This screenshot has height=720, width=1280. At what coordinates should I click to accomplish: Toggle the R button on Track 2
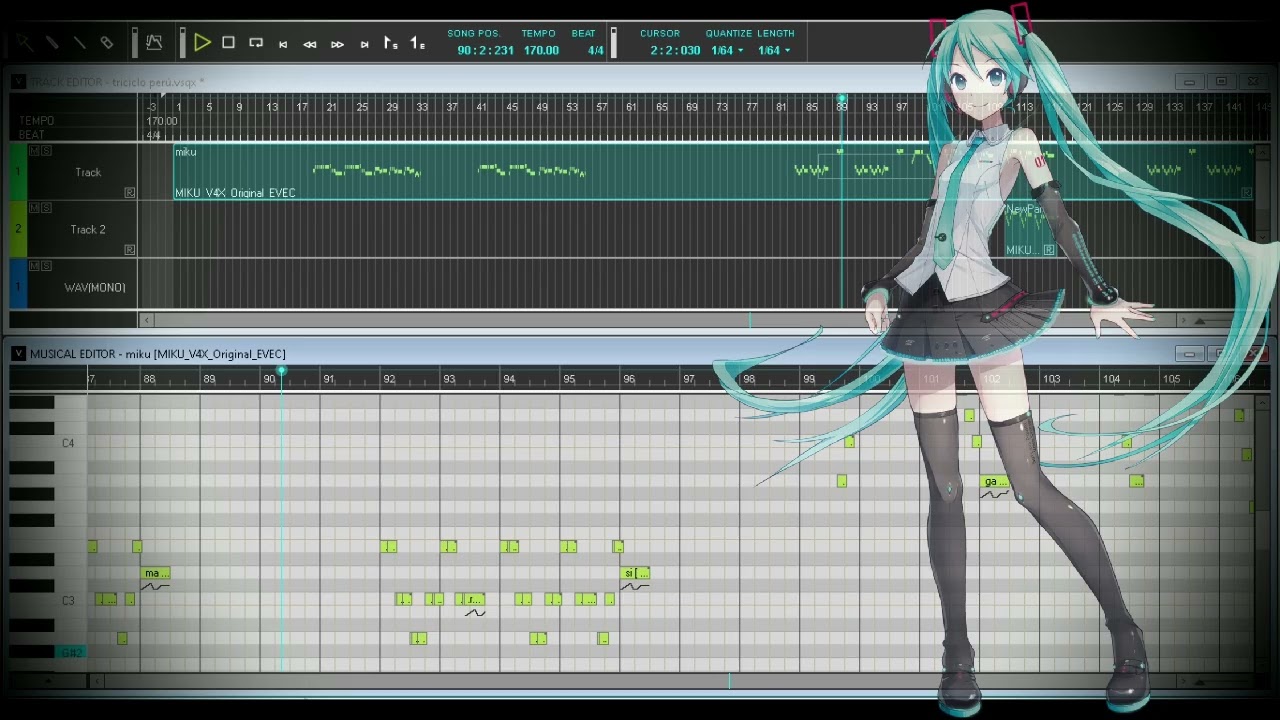129,249
